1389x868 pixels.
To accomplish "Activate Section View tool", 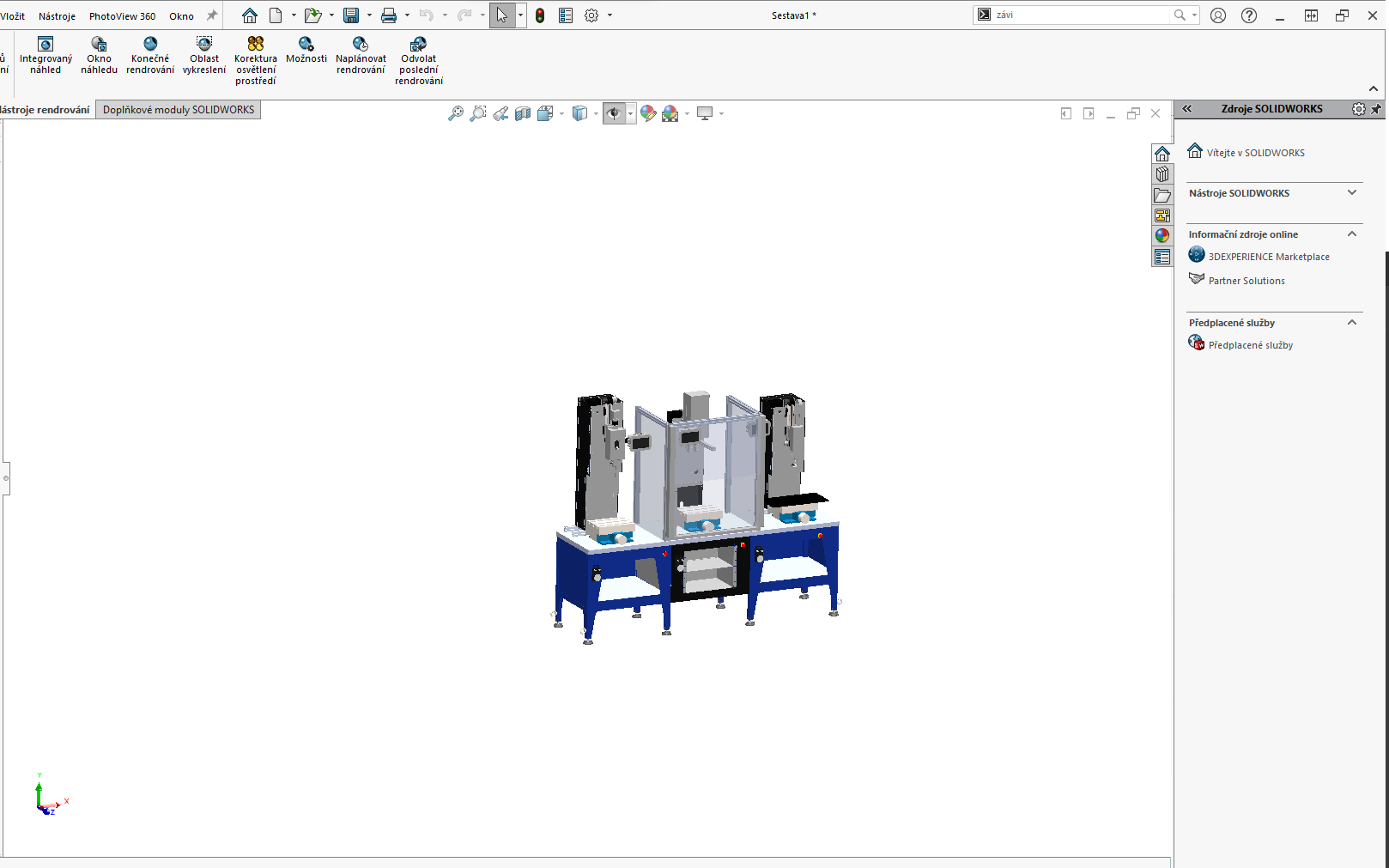I will 523,113.
